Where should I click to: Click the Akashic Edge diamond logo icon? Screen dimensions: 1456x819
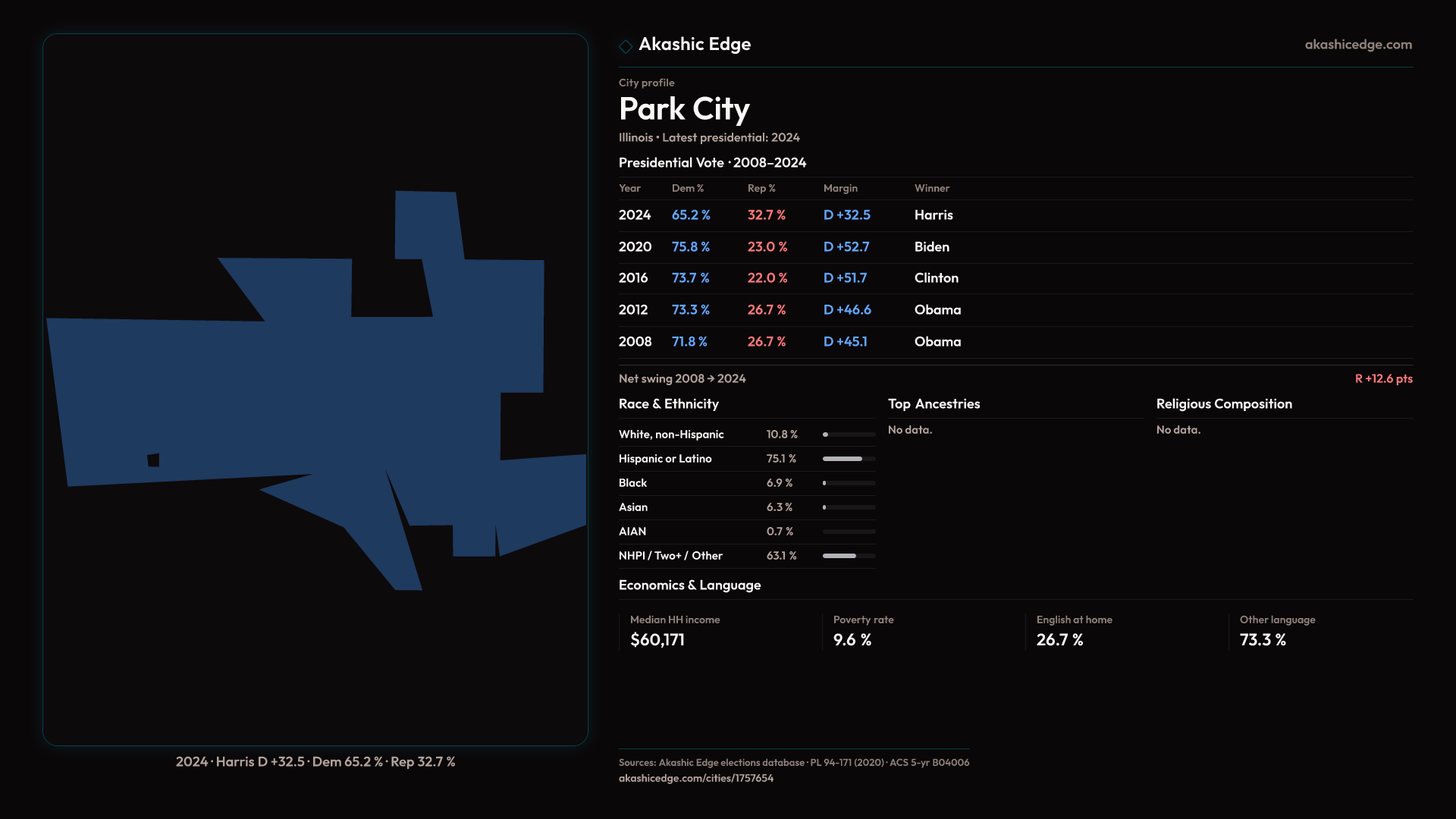(626, 46)
